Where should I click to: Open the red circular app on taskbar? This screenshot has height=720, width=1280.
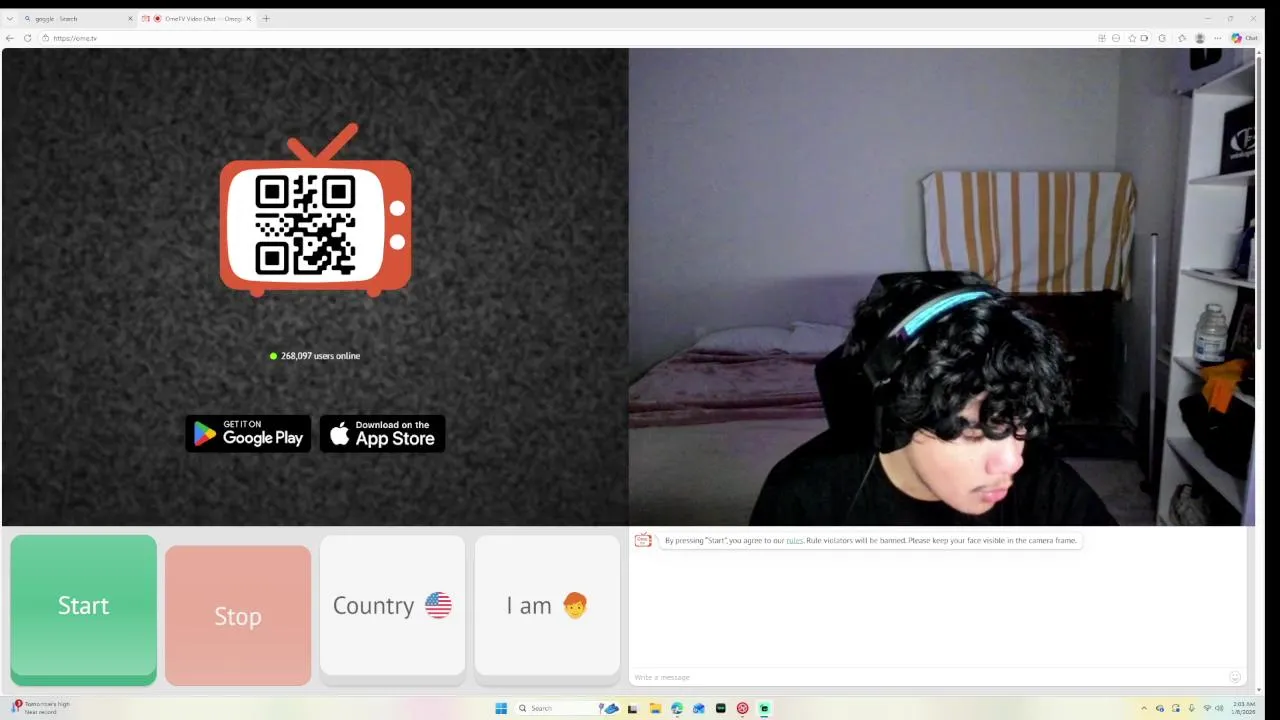(742, 708)
